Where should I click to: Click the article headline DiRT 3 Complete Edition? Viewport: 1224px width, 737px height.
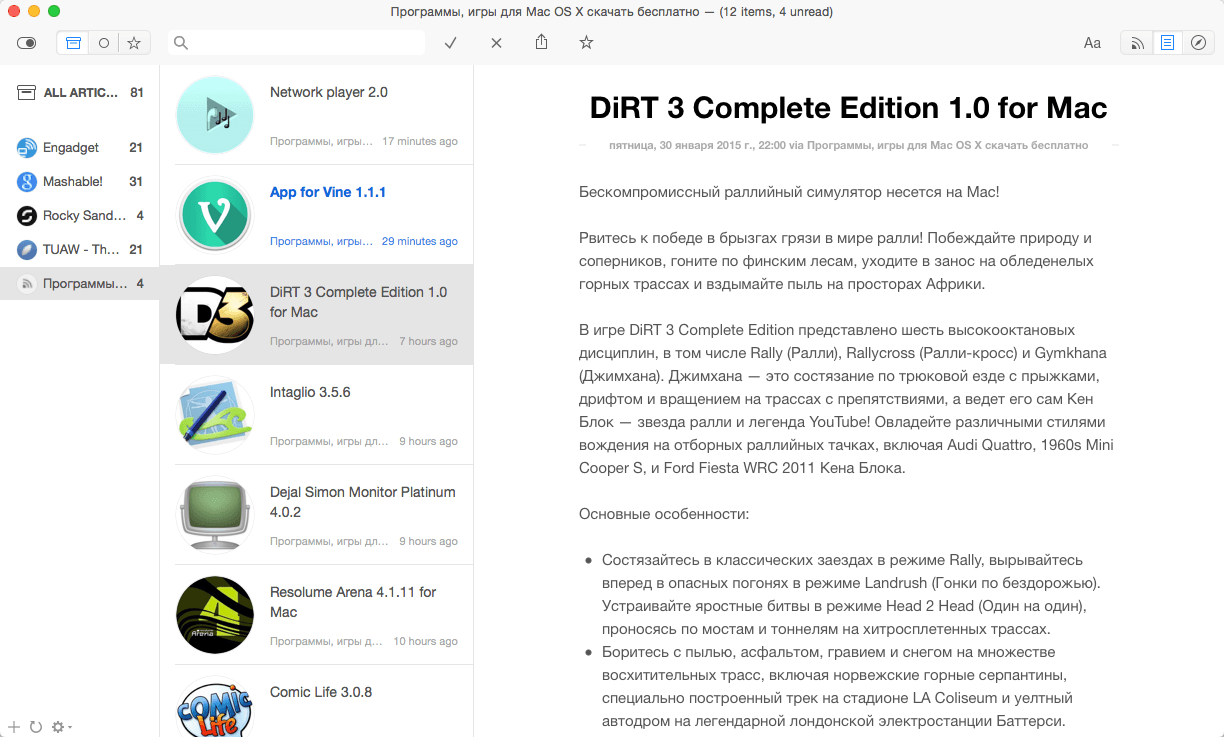848,108
